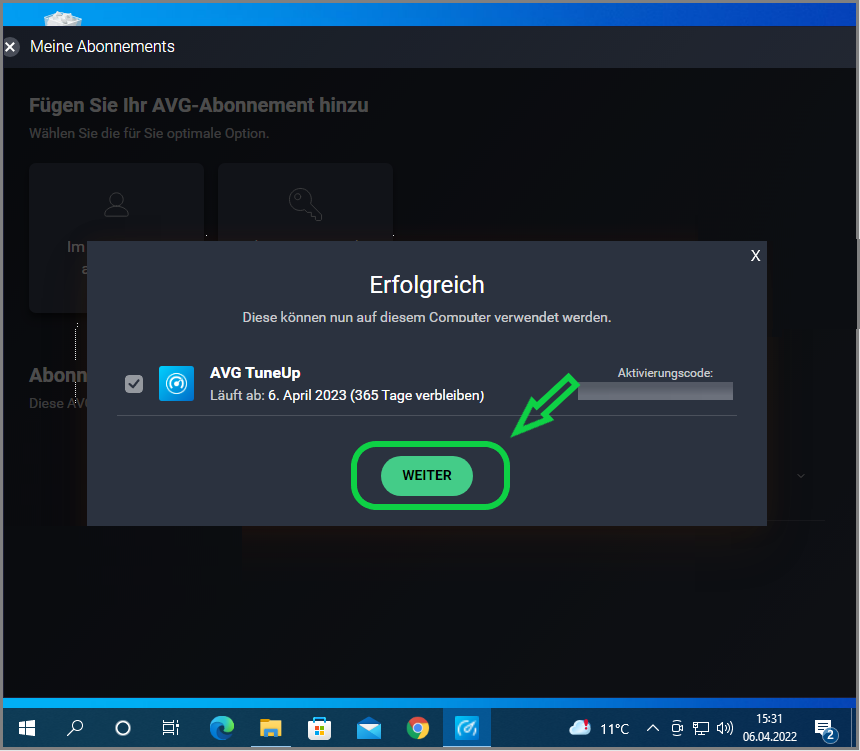This screenshot has height=751, width=860.
Task: Close the Erfolgreich dialog with X
Action: click(755, 256)
